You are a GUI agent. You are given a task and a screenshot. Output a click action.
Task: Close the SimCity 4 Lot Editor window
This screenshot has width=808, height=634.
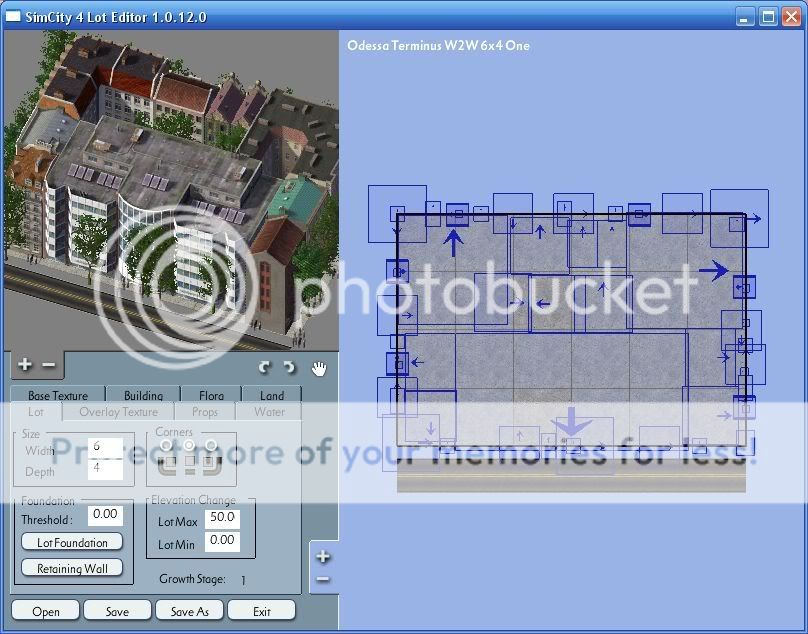792,18
